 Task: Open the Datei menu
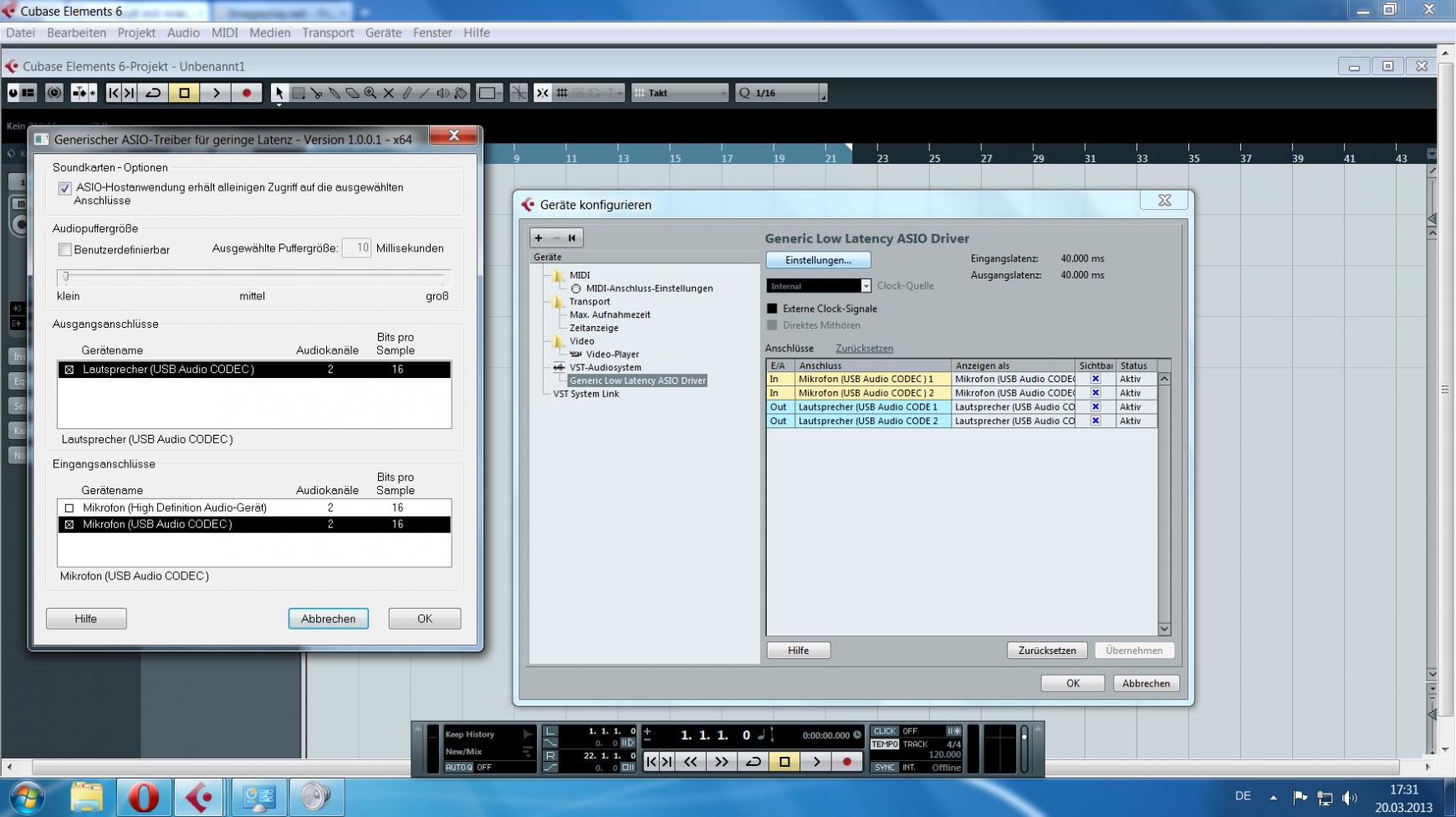point(21,33)
